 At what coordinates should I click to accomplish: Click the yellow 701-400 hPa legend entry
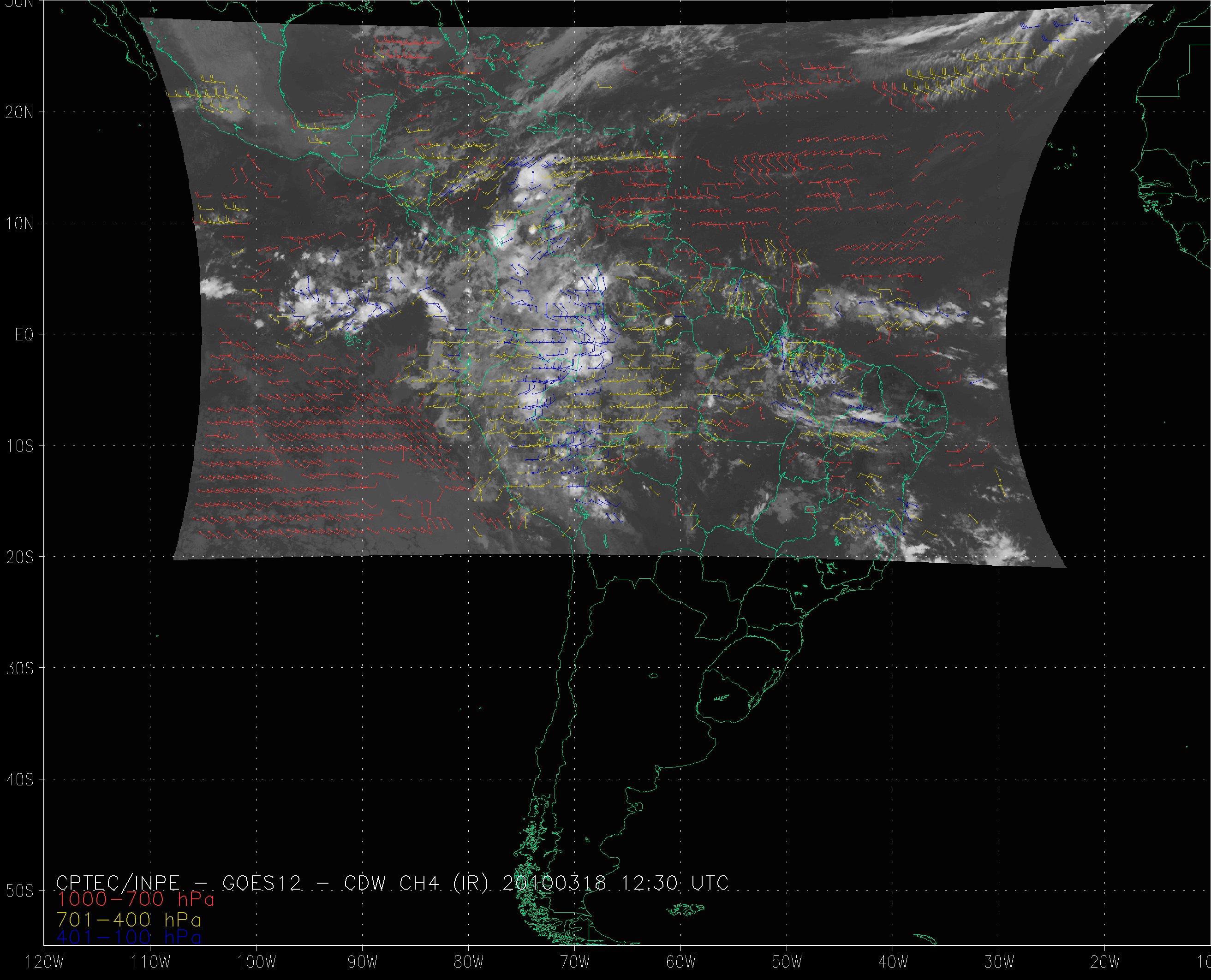(x=129, y=919)
